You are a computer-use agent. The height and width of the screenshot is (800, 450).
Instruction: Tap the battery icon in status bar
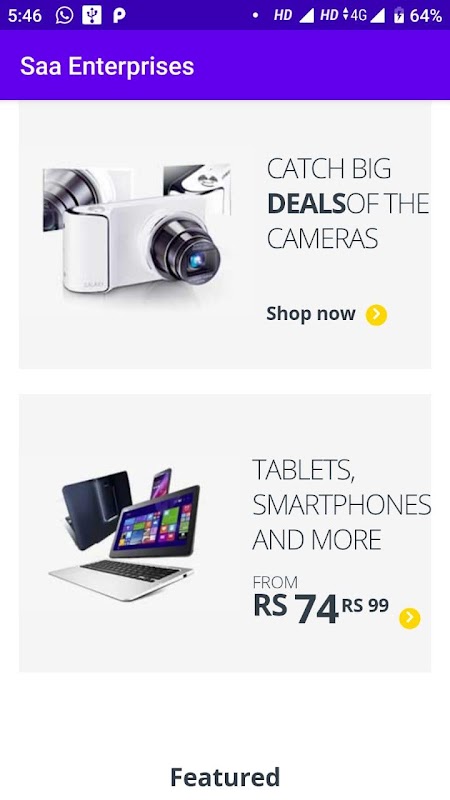[398, 16]
